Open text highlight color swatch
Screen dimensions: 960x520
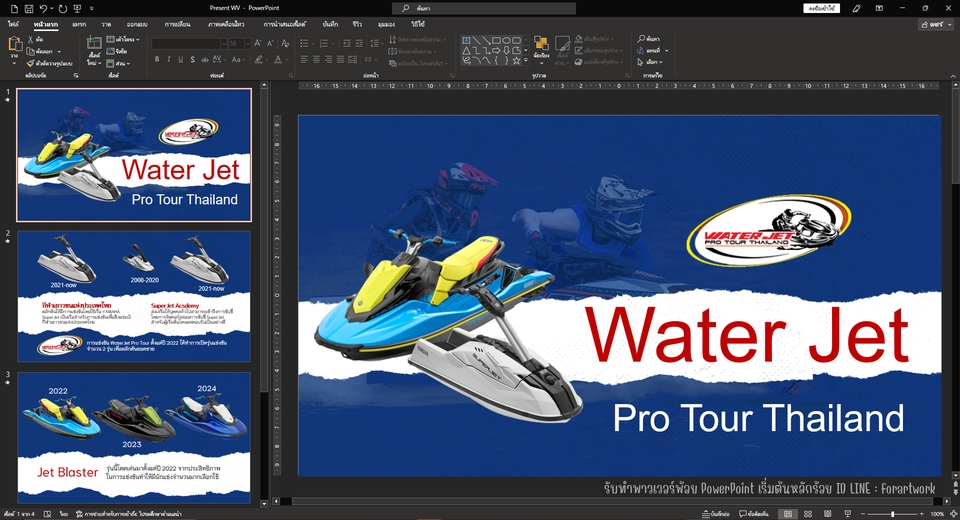[x=259, y=59]
